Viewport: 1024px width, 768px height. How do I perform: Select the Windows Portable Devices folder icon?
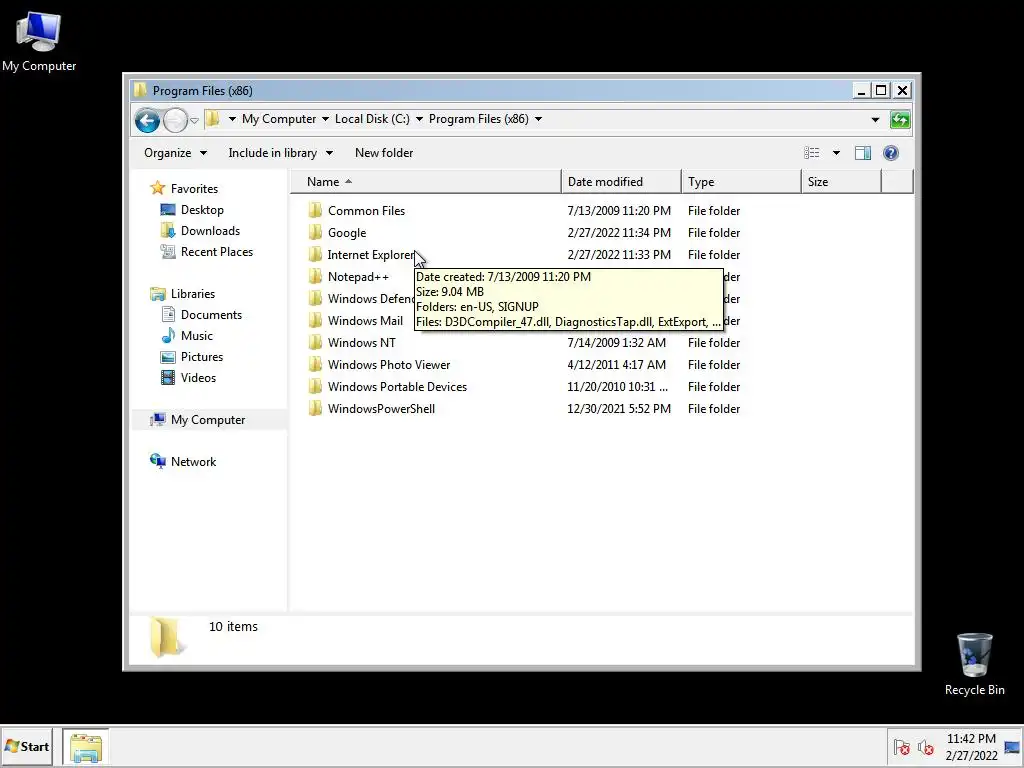[315, 387]
